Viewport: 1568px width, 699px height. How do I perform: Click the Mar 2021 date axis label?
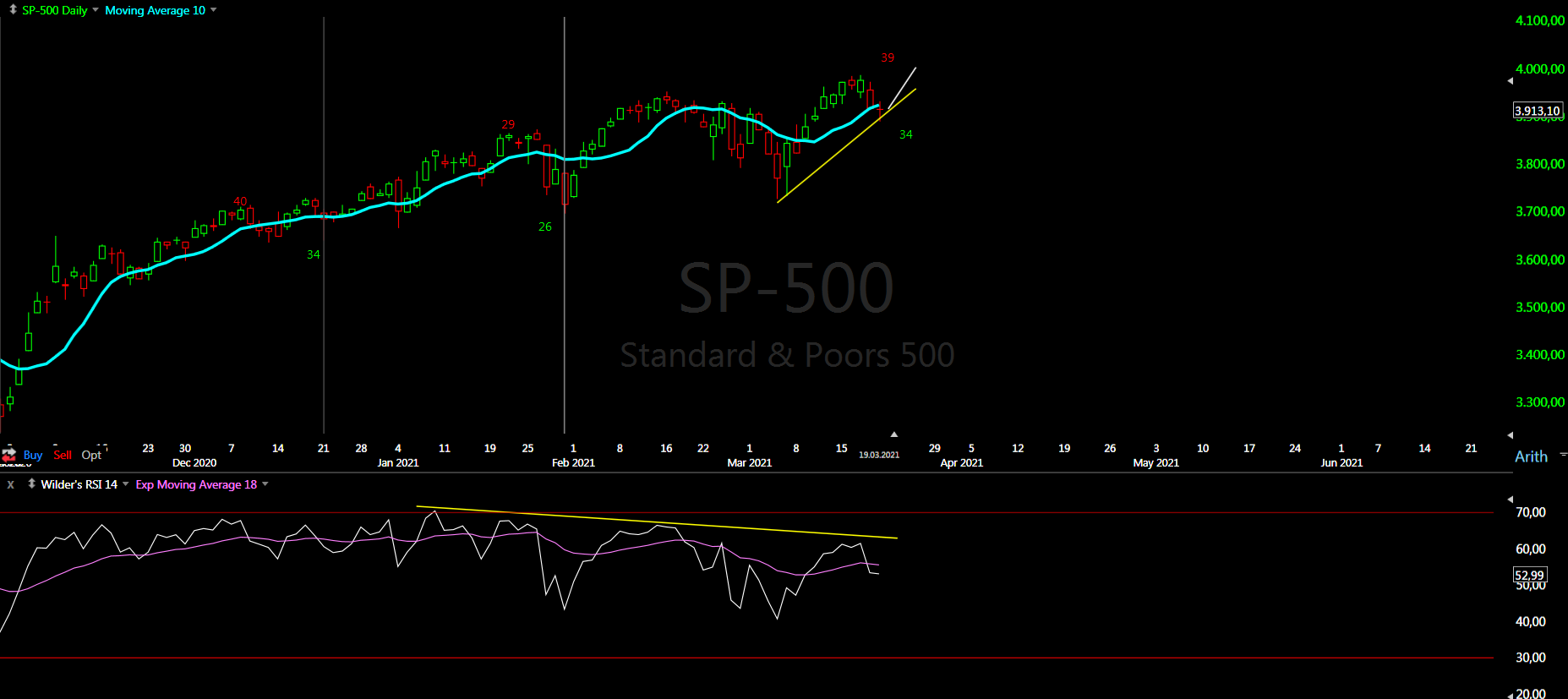pyautogui.click(x=750, y=463)
